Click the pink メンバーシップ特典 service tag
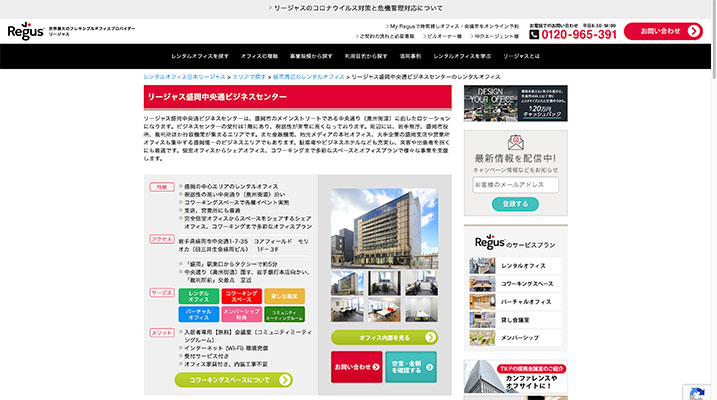The height and width of the screenshot is (400, 717). tap(241, 314)
